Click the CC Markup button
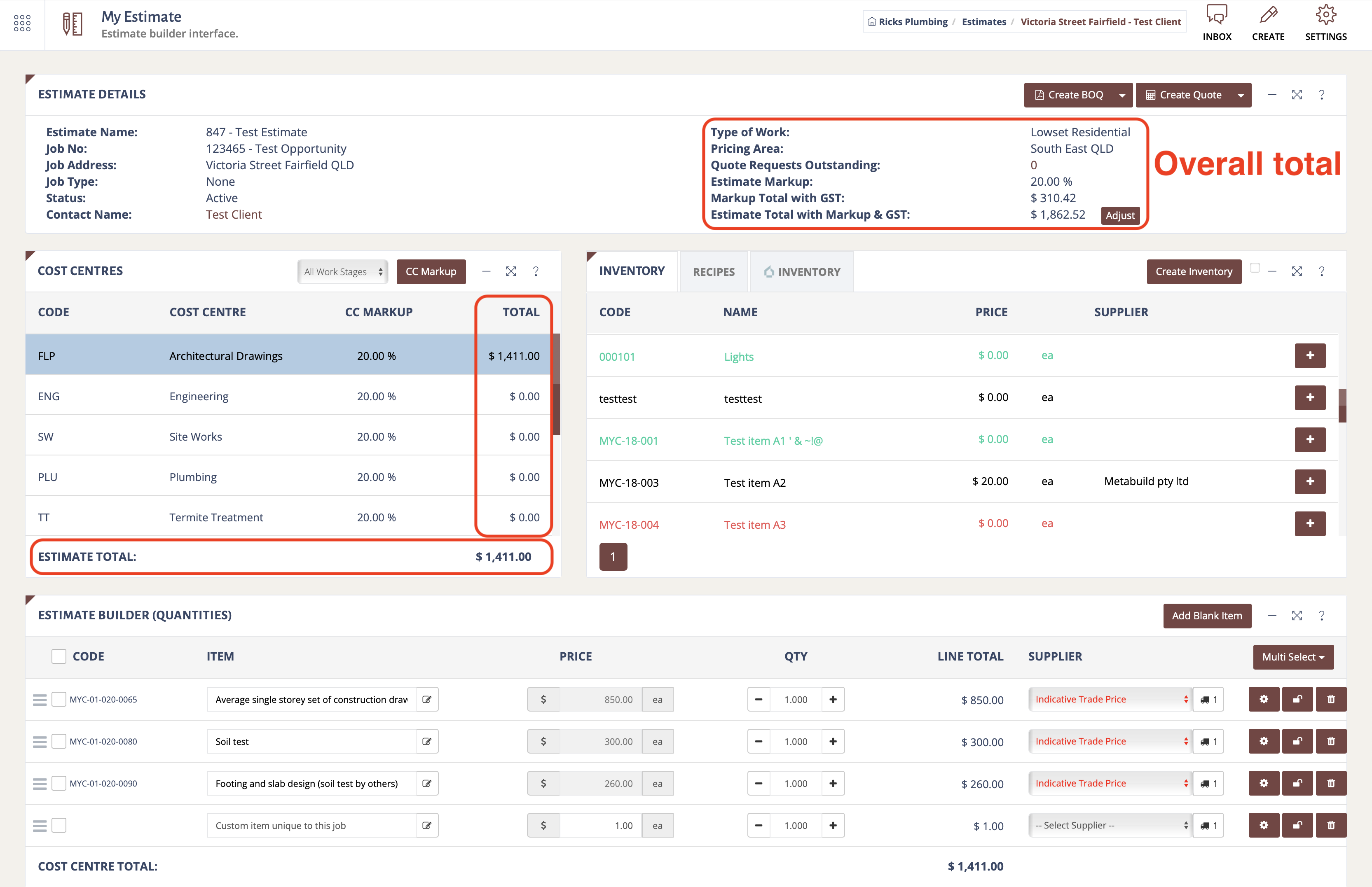Image resolution: width=1372 pixels, height=887 pixels. pyautogui.click(x=431, y=272)
